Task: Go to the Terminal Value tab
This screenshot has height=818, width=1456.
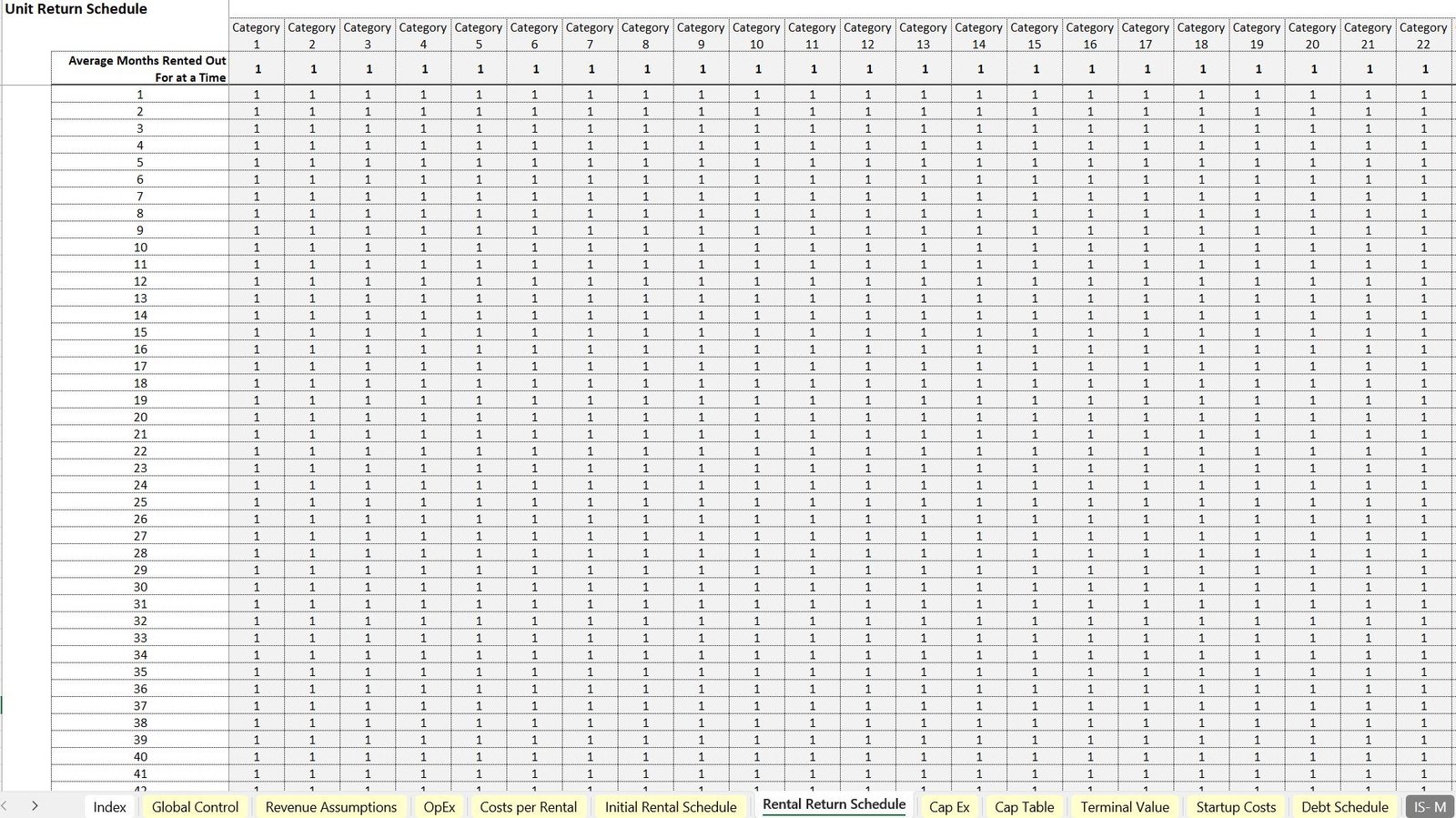Action: (1125, 807)
